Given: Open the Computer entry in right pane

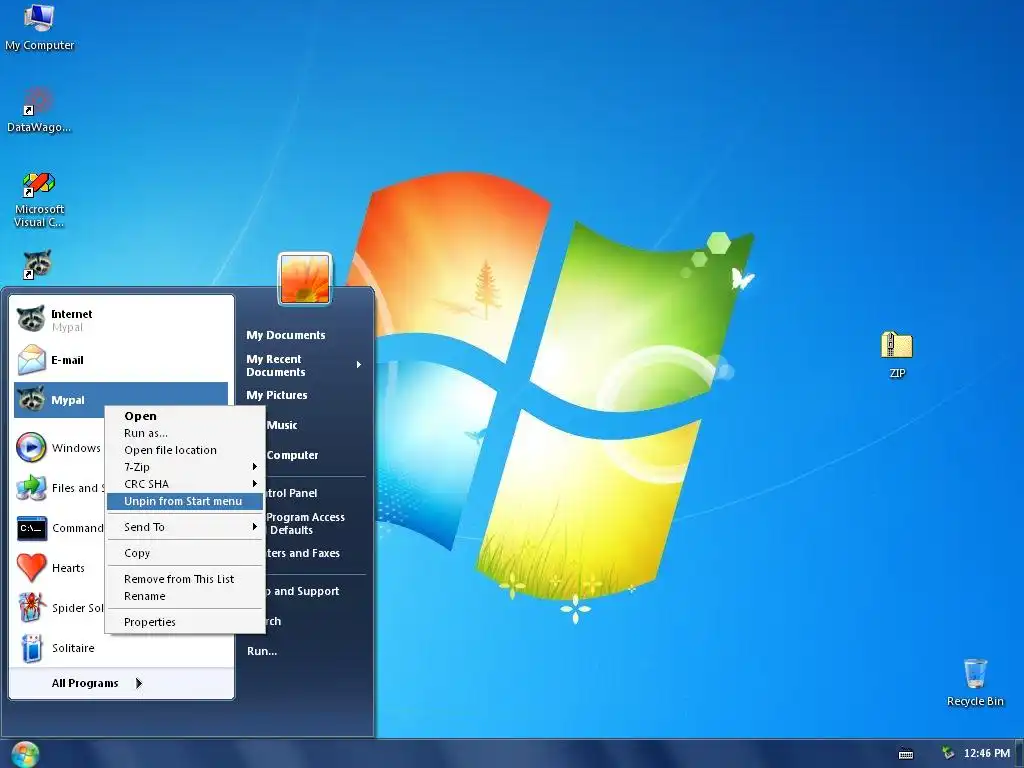Looking at the screenshot, I should tap(292, 455).
